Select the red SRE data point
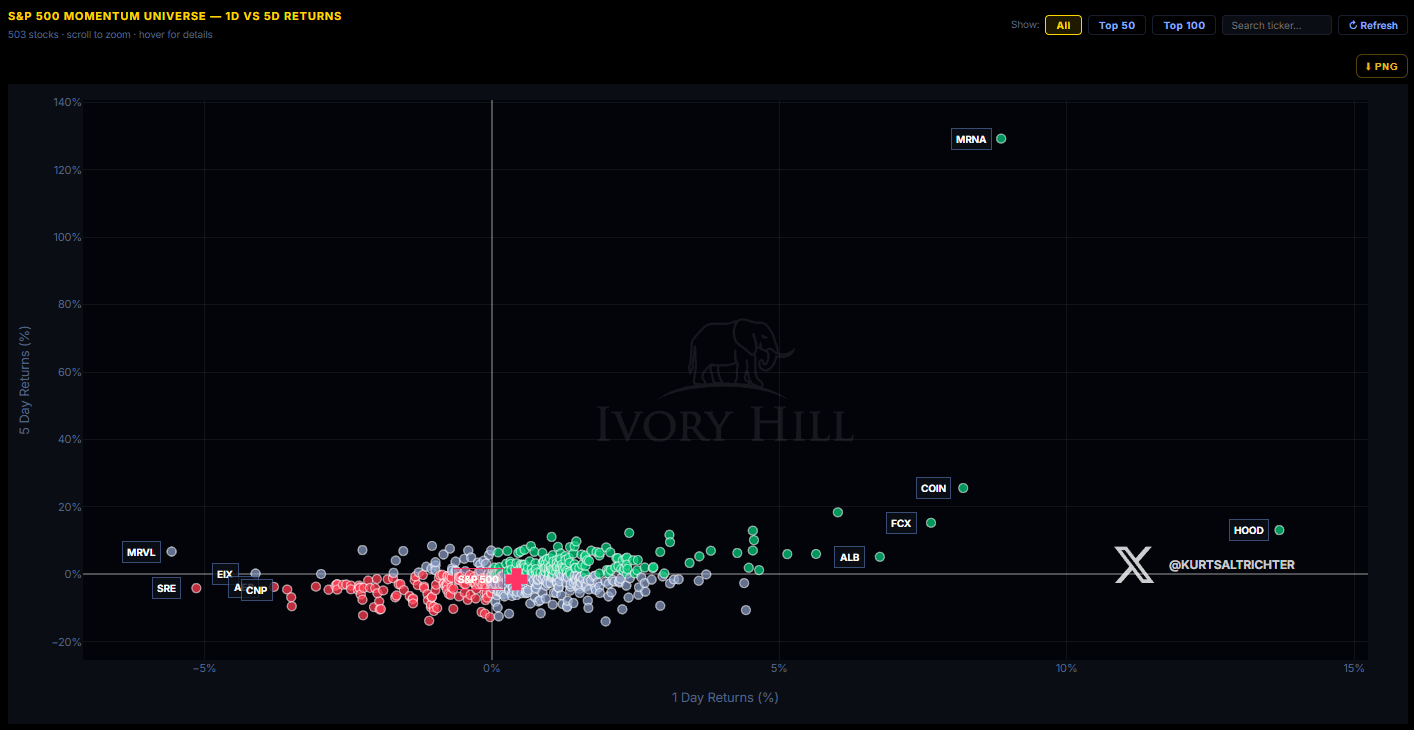Screen dimensions: 1414x730 (x=196, y=588)
